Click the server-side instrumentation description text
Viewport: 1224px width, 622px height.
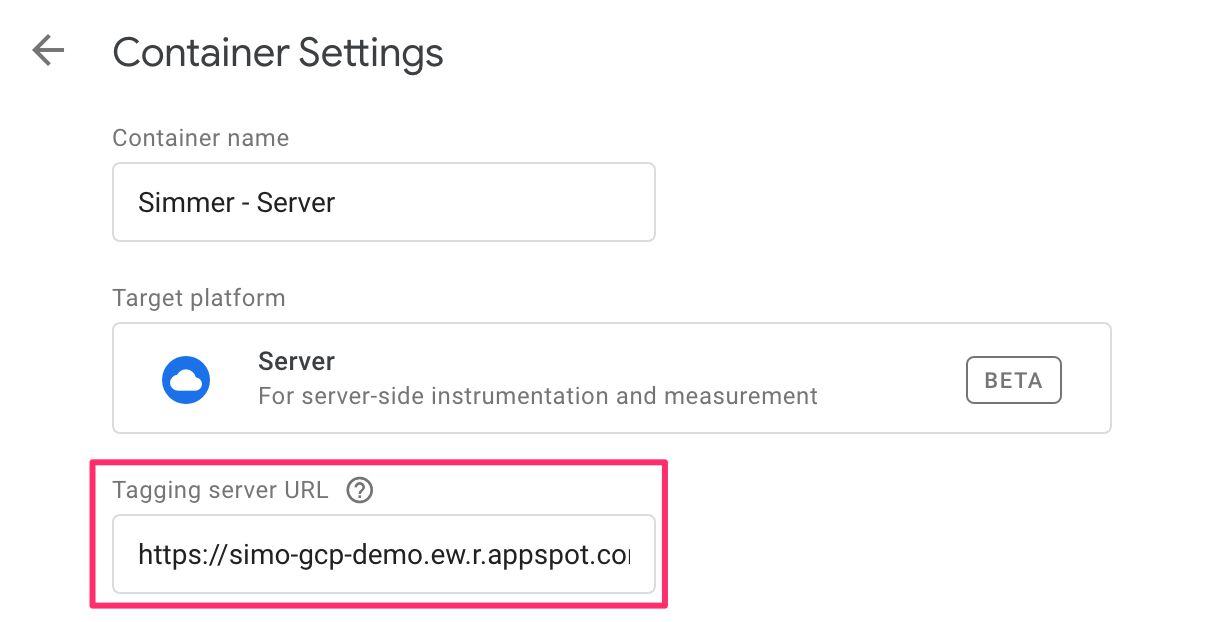pyautogui.click(x=538, y=396)
